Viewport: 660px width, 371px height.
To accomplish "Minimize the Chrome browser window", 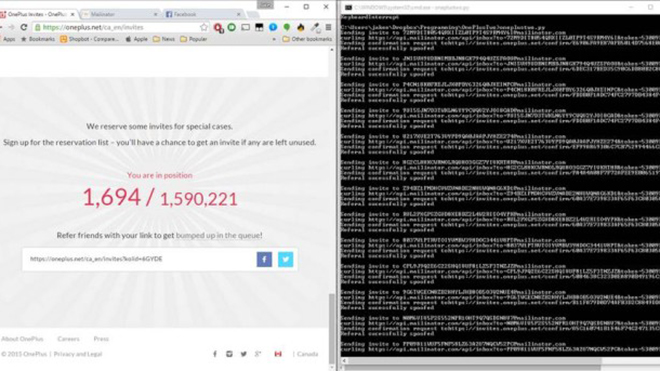I will pos(287,7).
